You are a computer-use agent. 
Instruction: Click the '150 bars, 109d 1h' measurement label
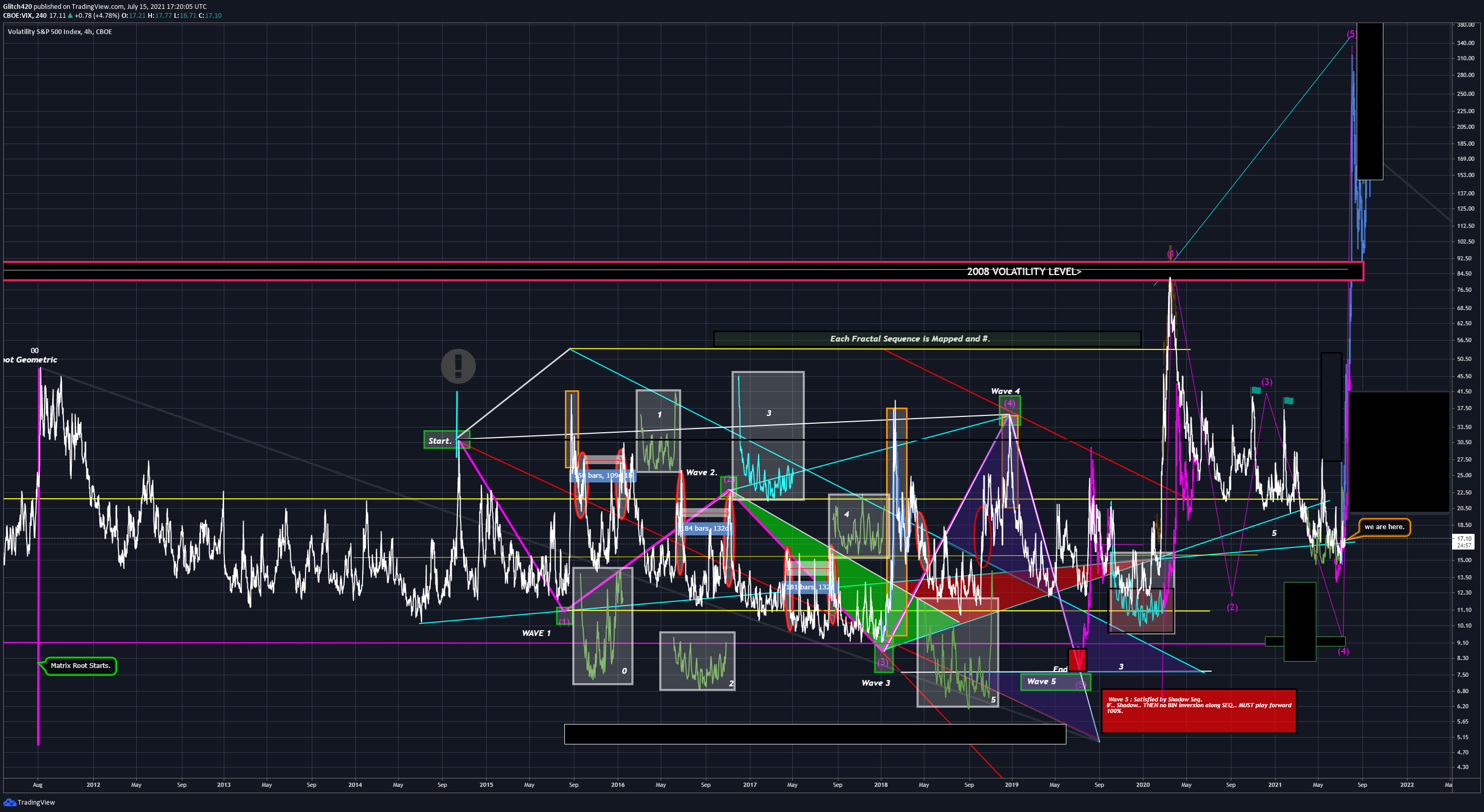click(x=603, y=475)
